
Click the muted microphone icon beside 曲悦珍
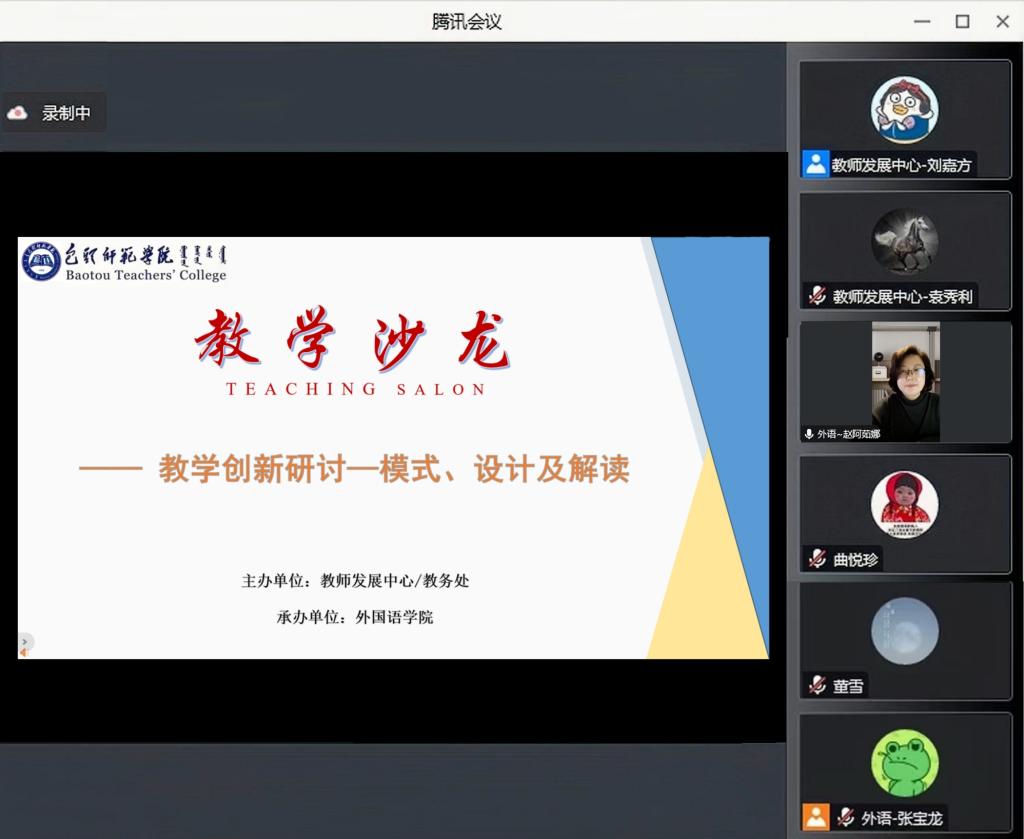coord(817,560)
